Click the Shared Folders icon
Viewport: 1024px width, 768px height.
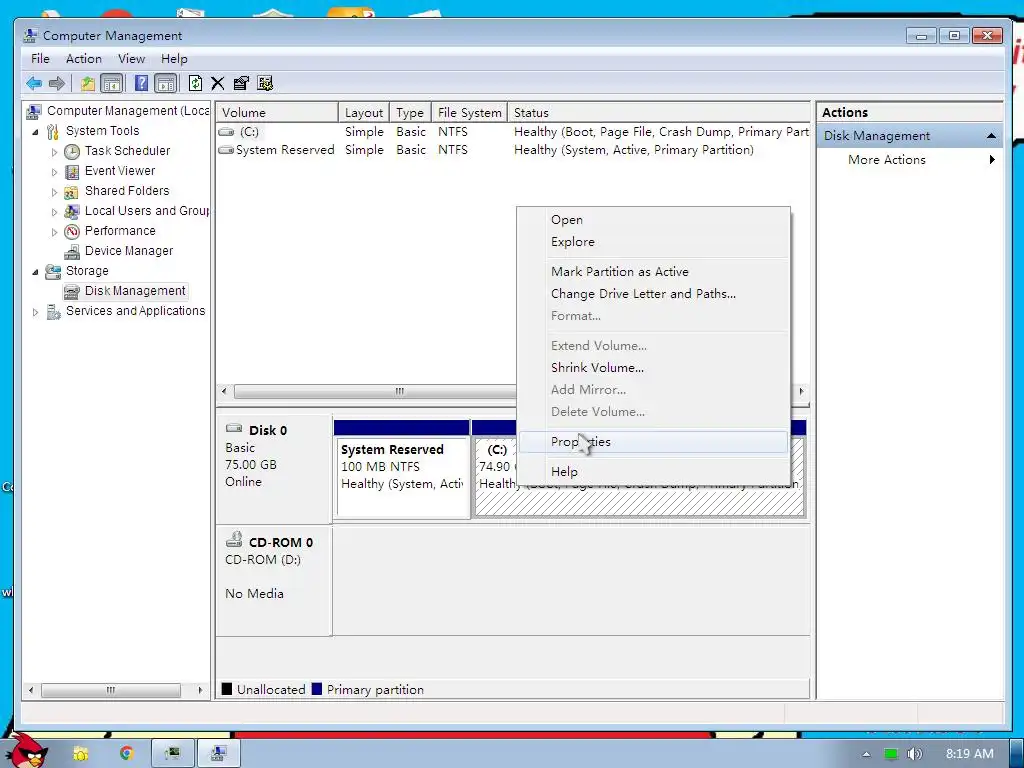[72, 192]
